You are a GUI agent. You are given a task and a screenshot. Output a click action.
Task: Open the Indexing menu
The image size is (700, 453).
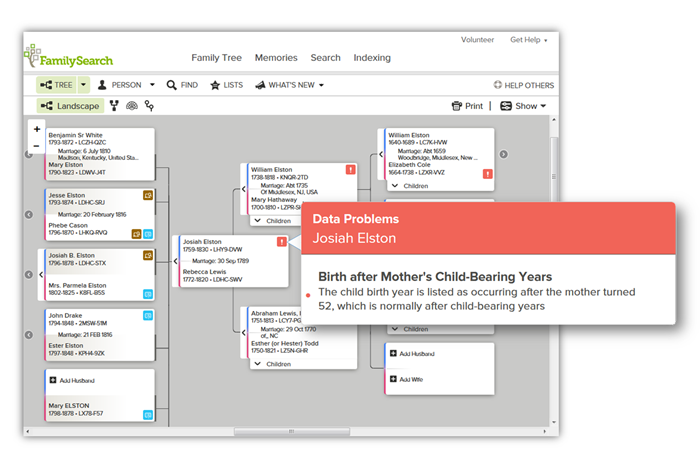click(372, 58)
